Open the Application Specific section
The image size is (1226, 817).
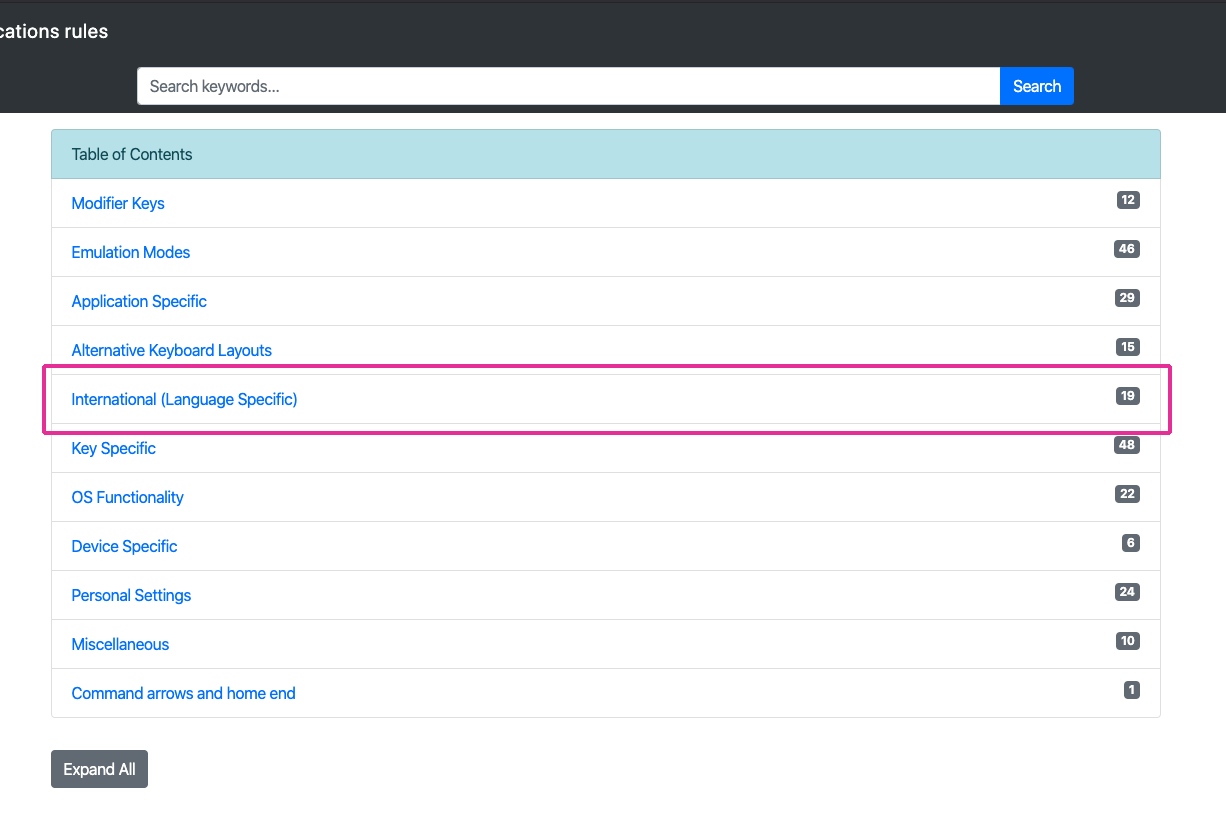click(139, 301)
